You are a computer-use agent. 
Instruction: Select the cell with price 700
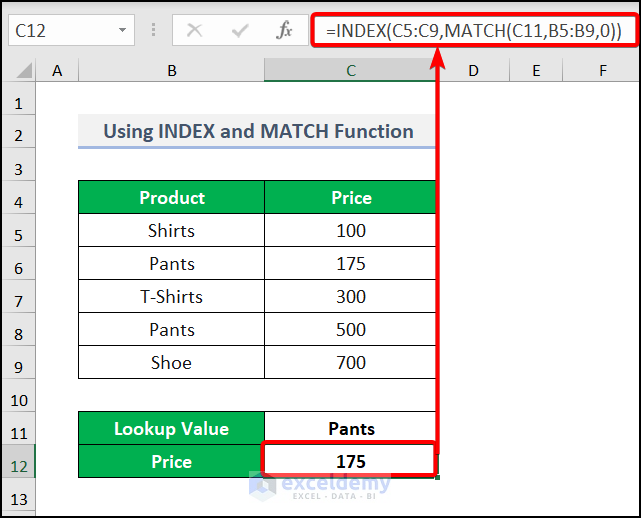(x=351, y=363)
